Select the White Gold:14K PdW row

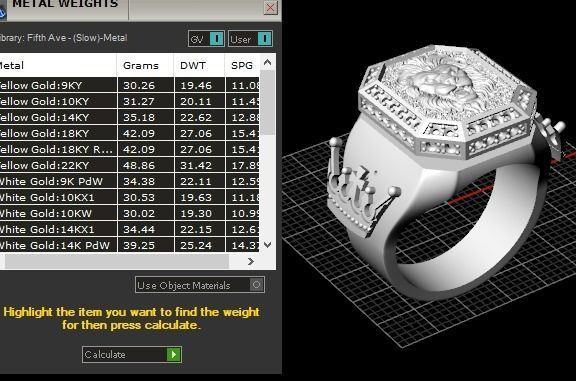(x=129, y=245)
